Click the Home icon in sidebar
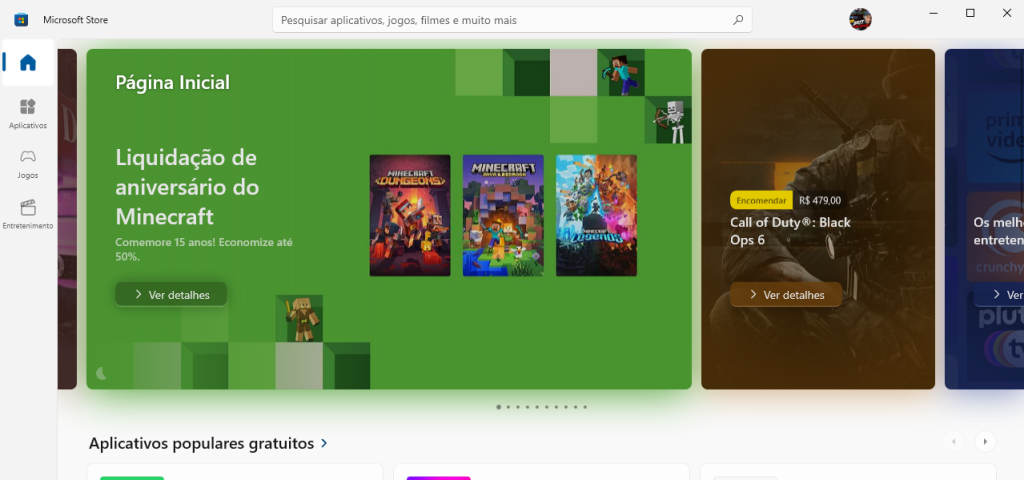Image resolution: width=1024 pixels, height=480 pixels. [x=28, y=63]
